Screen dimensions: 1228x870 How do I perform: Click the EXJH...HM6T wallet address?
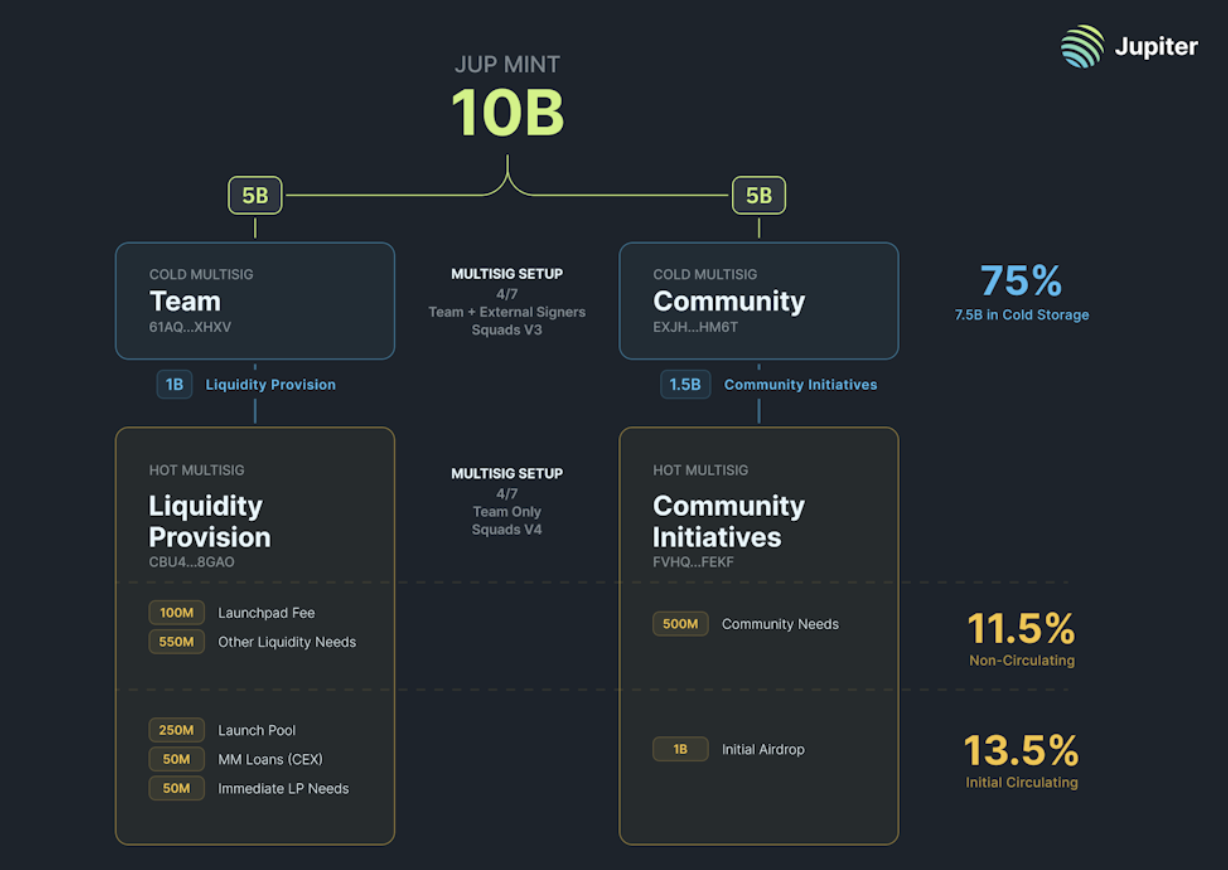696,327
